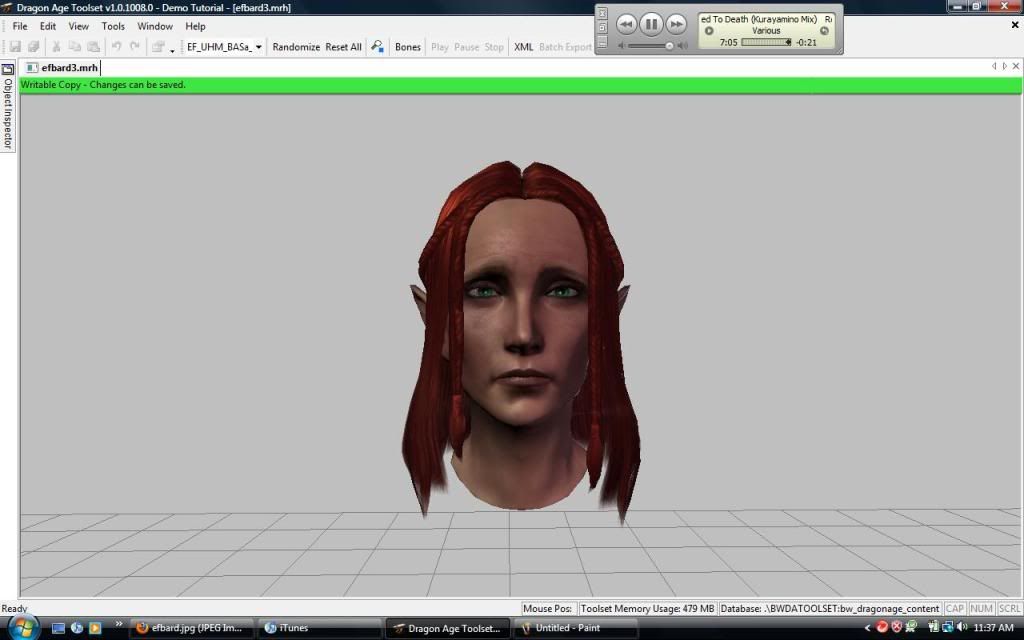Show hidden system tray icons

[868, 628]
